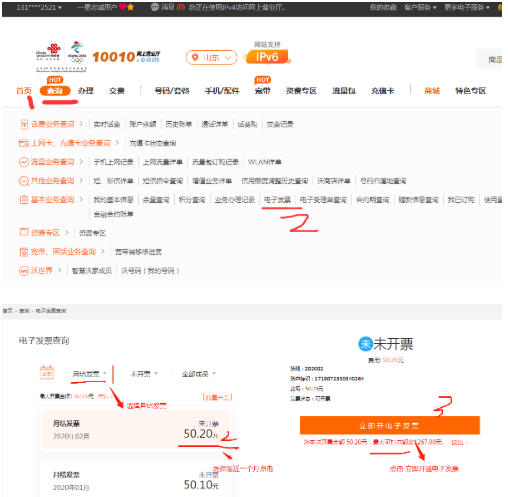Expand the 全部成员 member dropdown
The height and width of the screenshot is (497, 508).
(x=199, y=374)
